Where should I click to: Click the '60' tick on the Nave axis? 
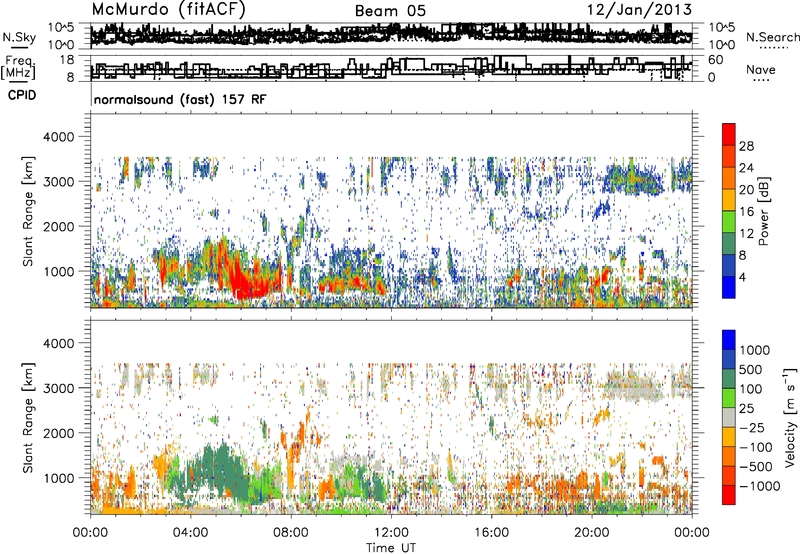point(715,60)
